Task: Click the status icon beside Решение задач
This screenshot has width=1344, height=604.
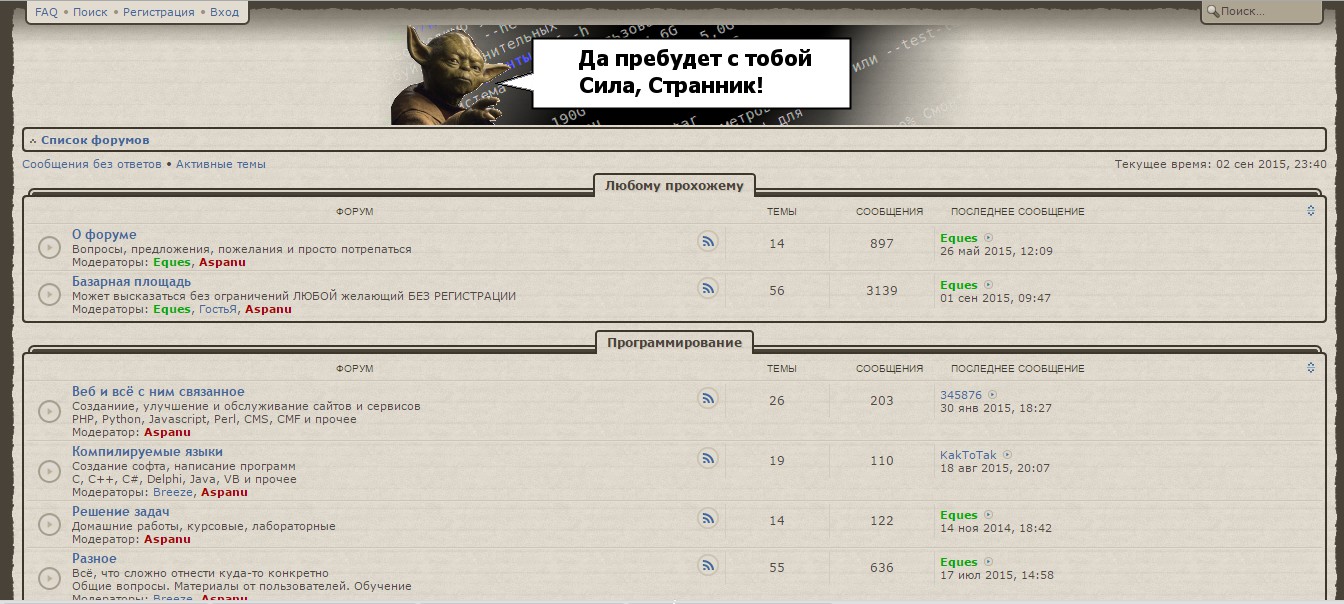Action: tap(49, 524)
